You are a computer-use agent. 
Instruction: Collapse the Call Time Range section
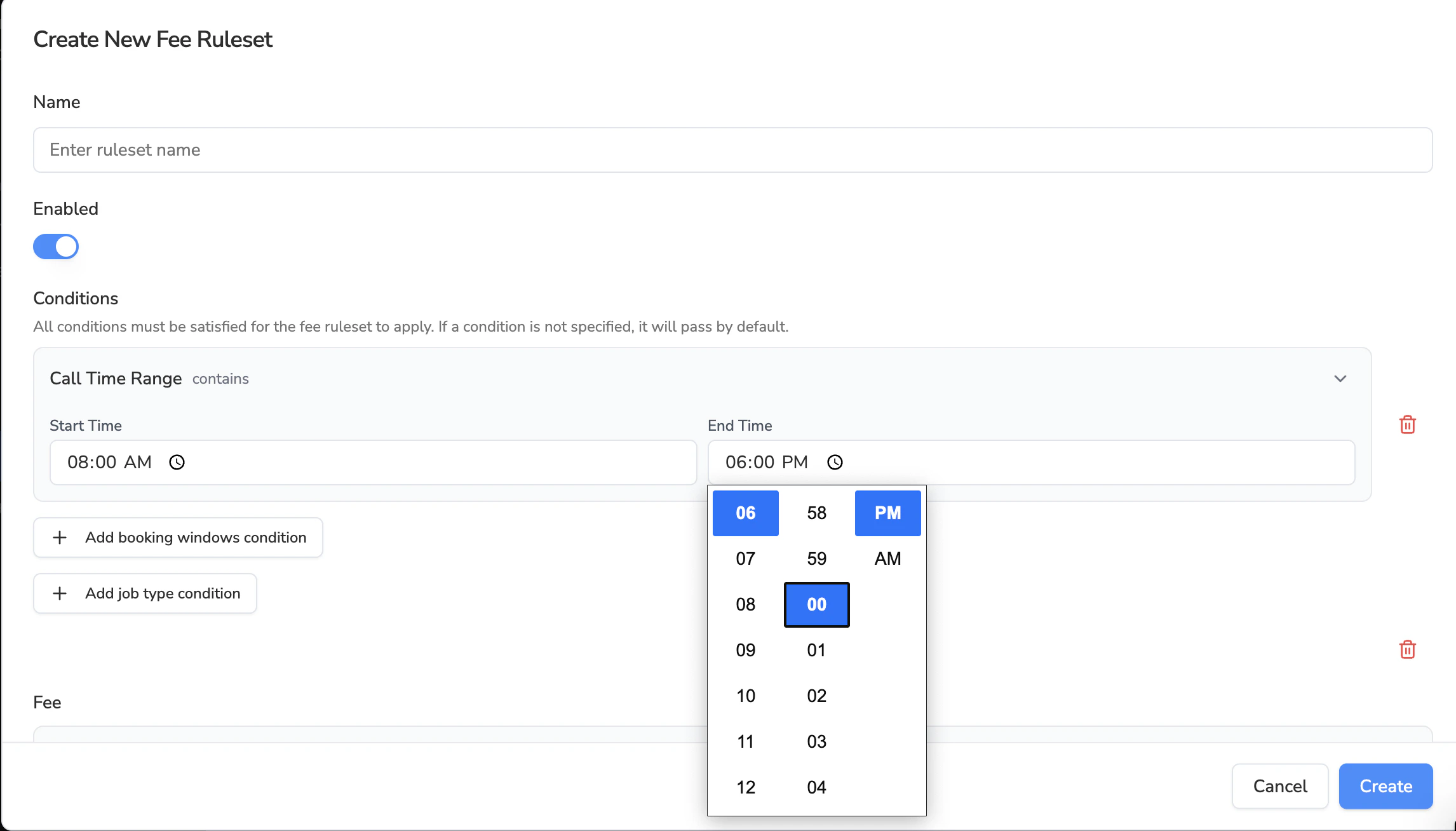tap(1340, 379)
